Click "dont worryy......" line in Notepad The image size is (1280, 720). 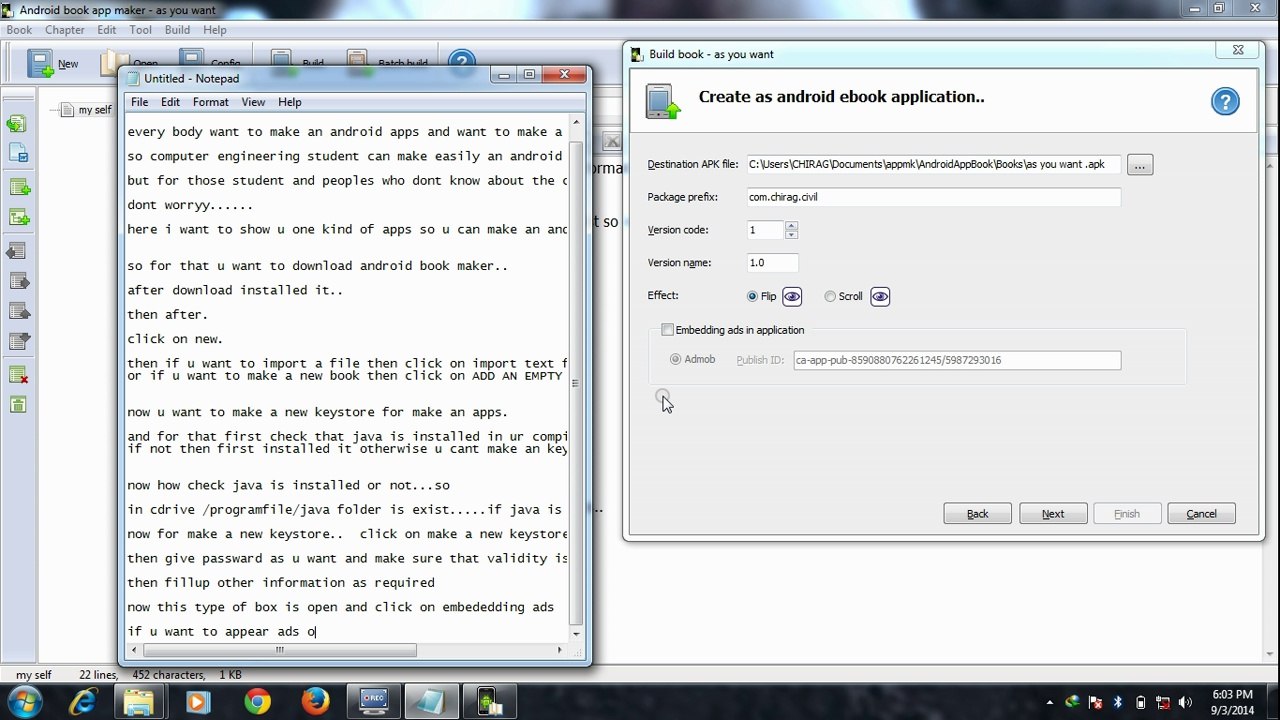tap(190, 205)
